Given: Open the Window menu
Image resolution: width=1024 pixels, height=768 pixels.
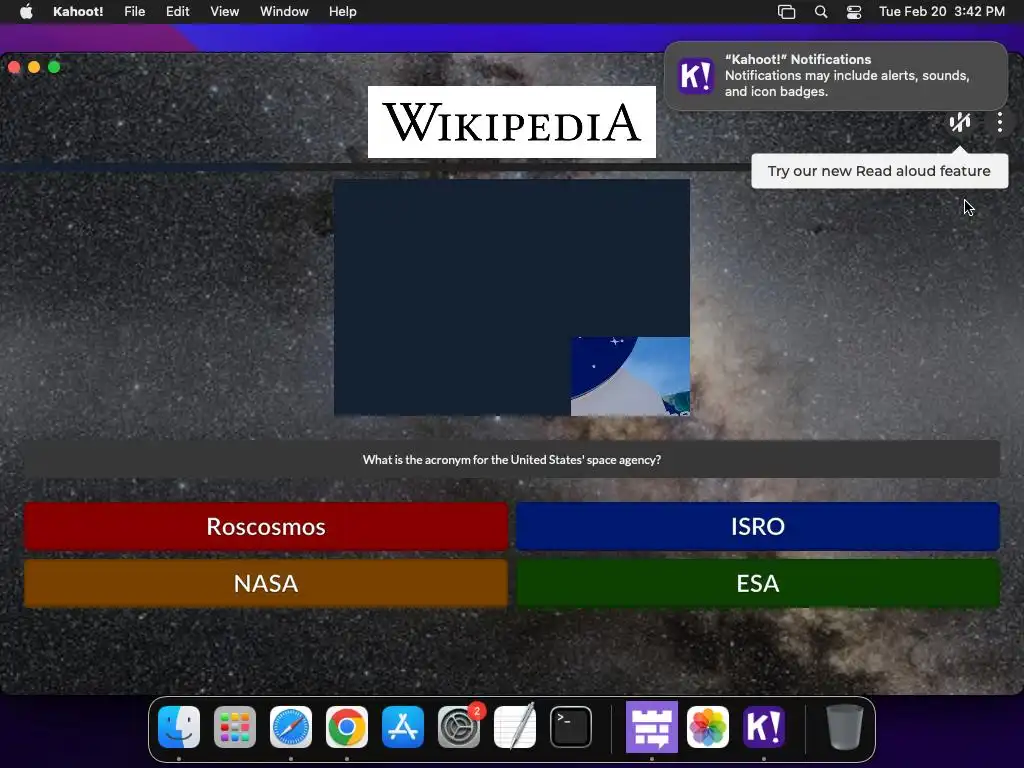Looking at the screenshot, I should coord(284,11).
